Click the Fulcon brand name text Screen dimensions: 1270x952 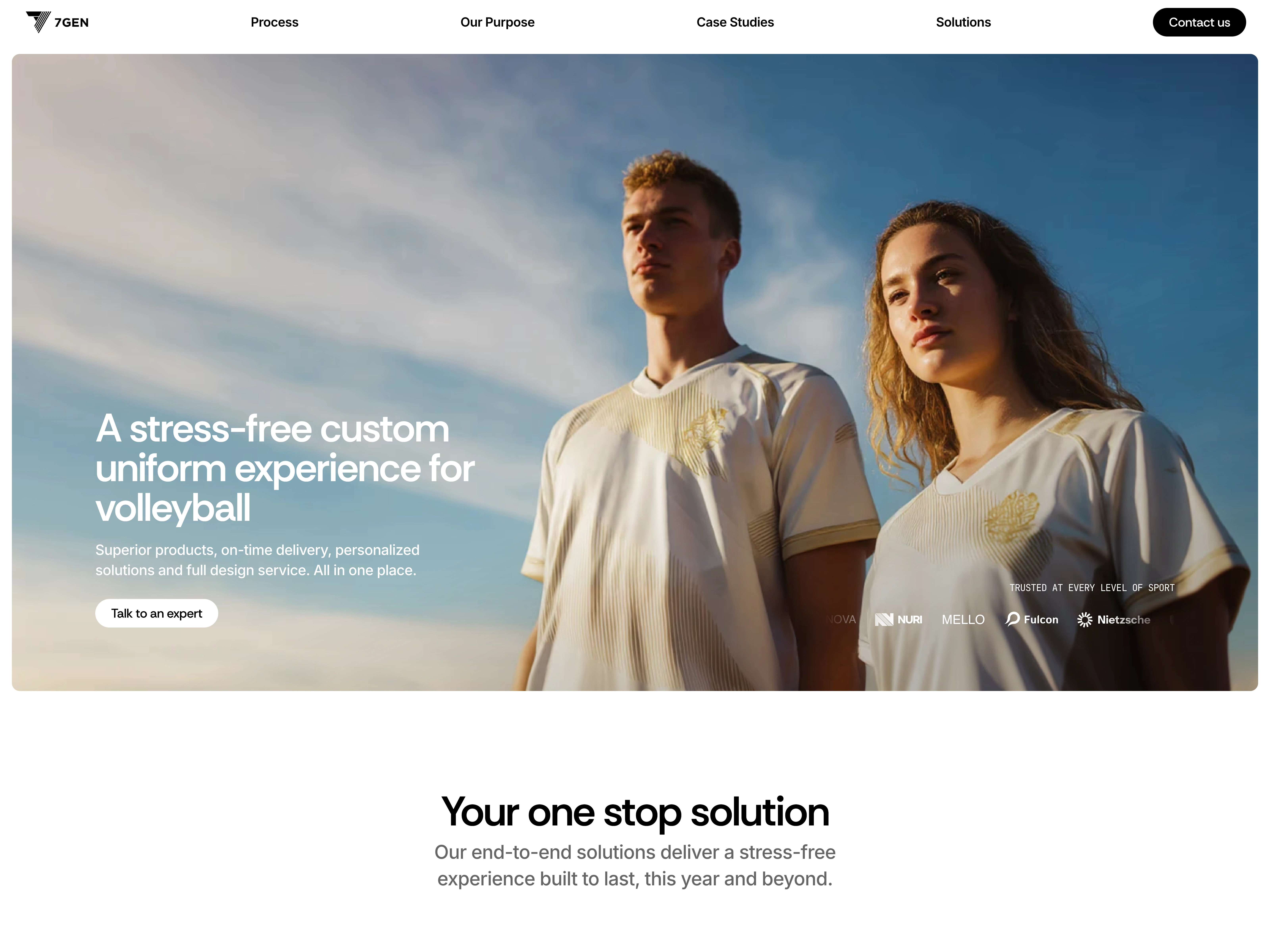pos(1040,619)
